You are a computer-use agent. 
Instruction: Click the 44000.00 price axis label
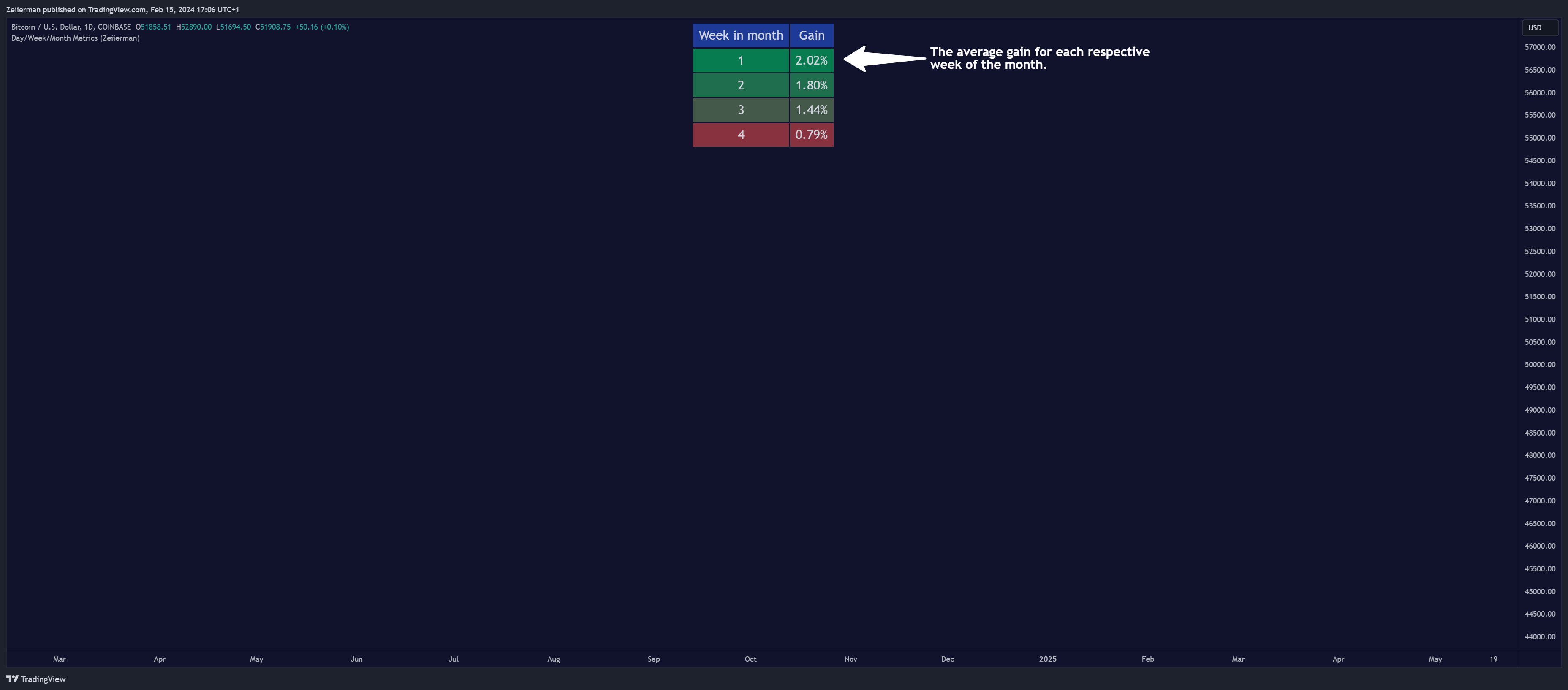[1539, 636]
